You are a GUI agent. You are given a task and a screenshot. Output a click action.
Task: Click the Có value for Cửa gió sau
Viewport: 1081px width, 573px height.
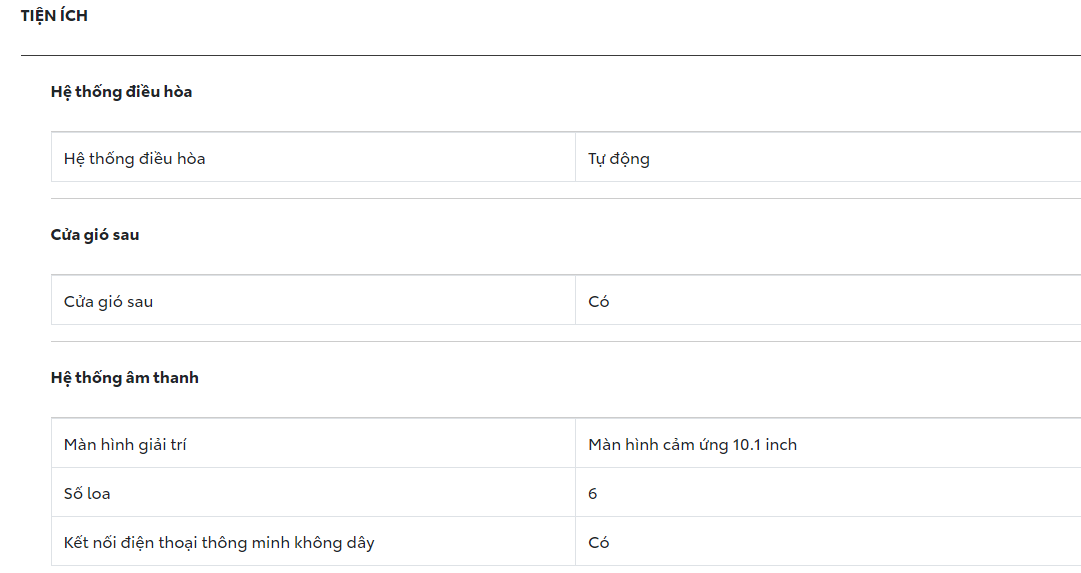(x=599, y=302)
